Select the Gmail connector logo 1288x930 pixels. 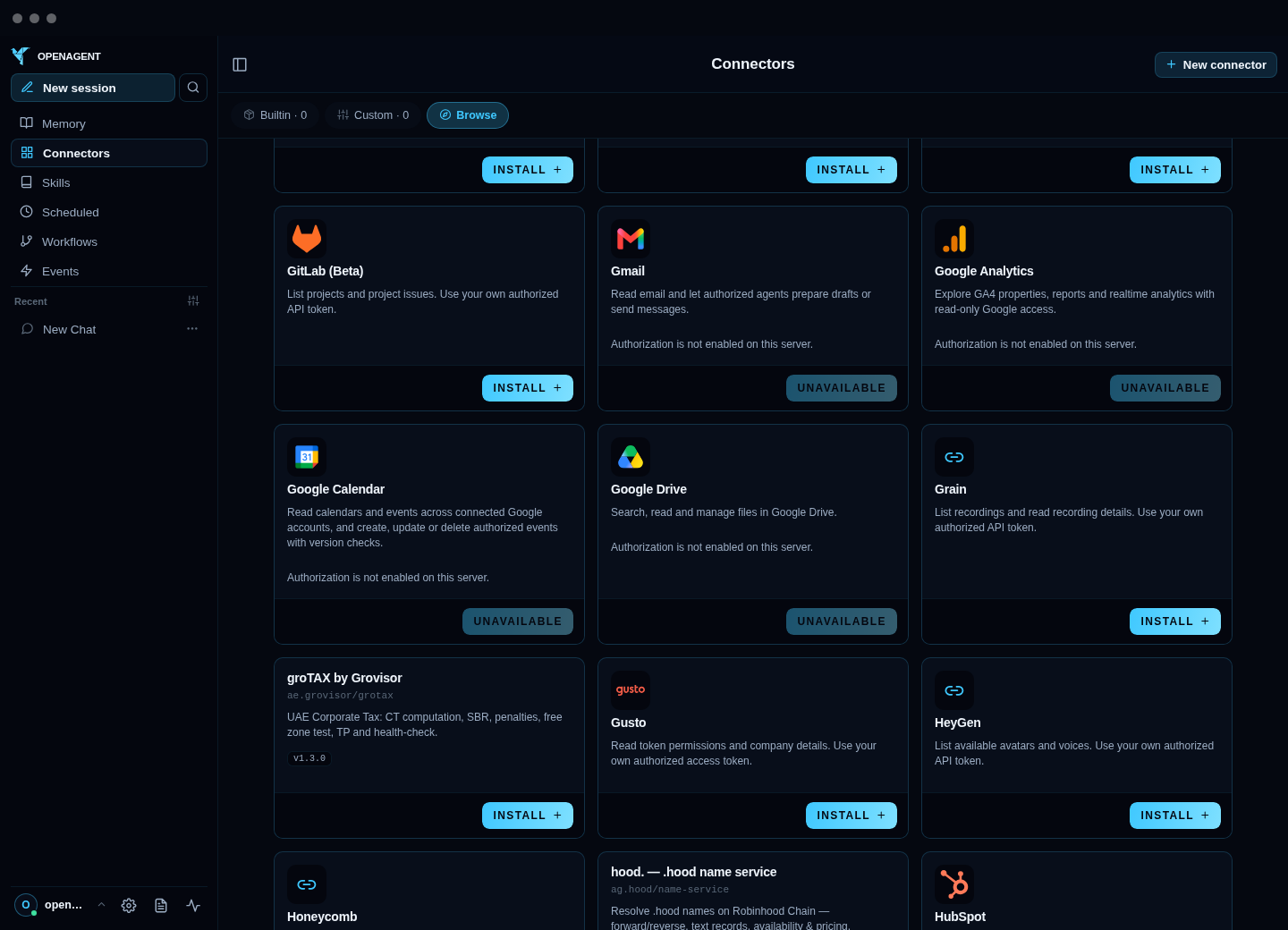[x=631, y=239]
